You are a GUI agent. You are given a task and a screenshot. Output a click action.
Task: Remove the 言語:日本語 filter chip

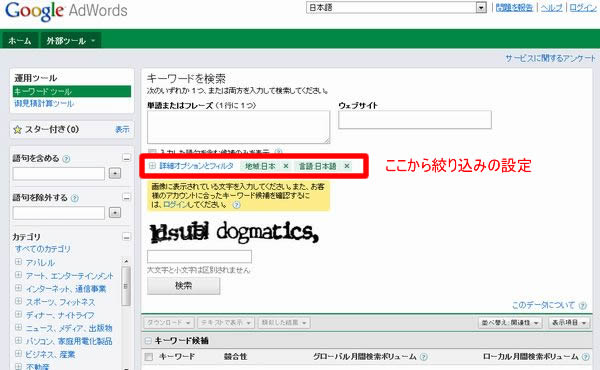(347, 166)
